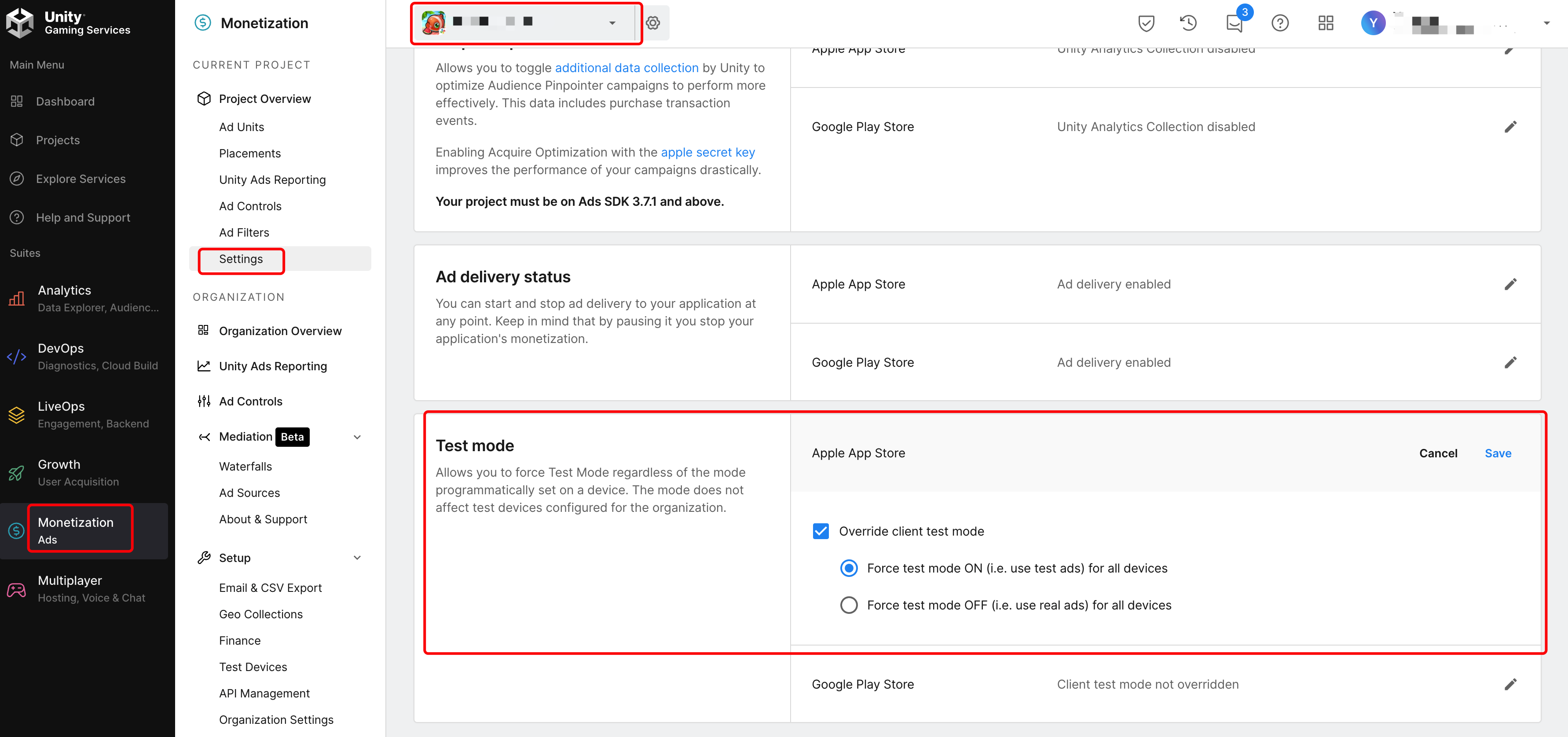Viewport: 1568px width, 737px height.
Task: Open Explore Services in main menu
Action: [x=81, y=179]
